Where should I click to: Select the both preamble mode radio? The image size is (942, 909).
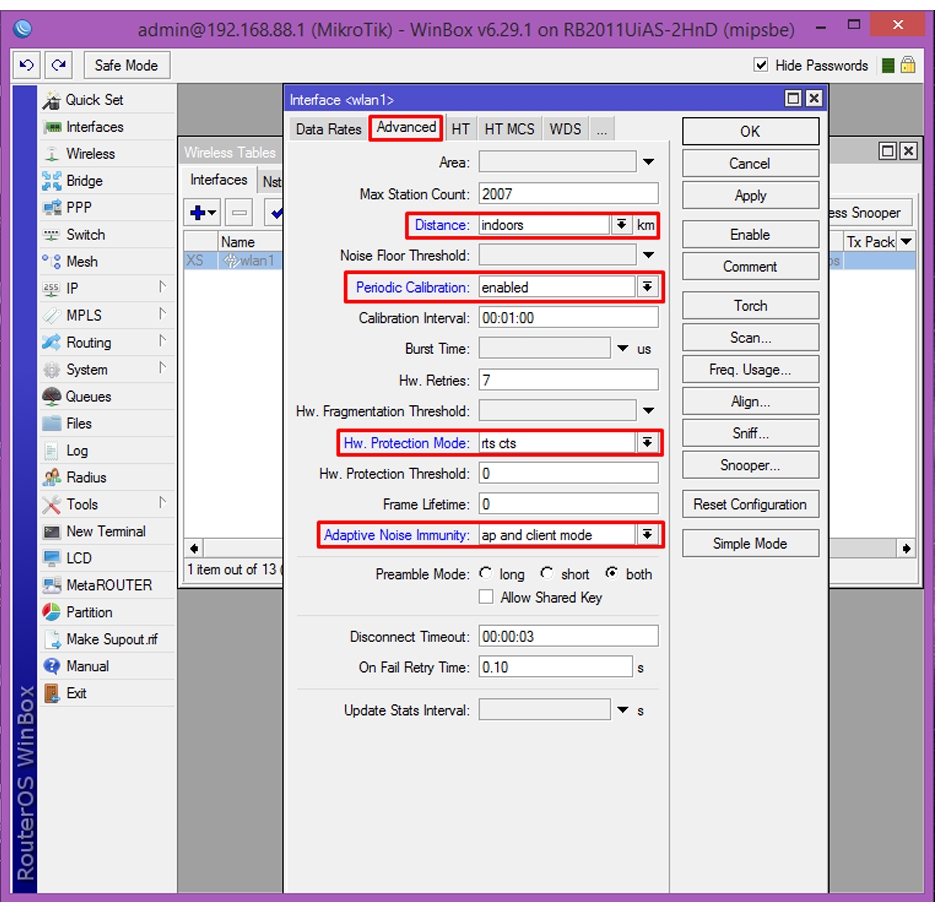(x=612, y=573)
